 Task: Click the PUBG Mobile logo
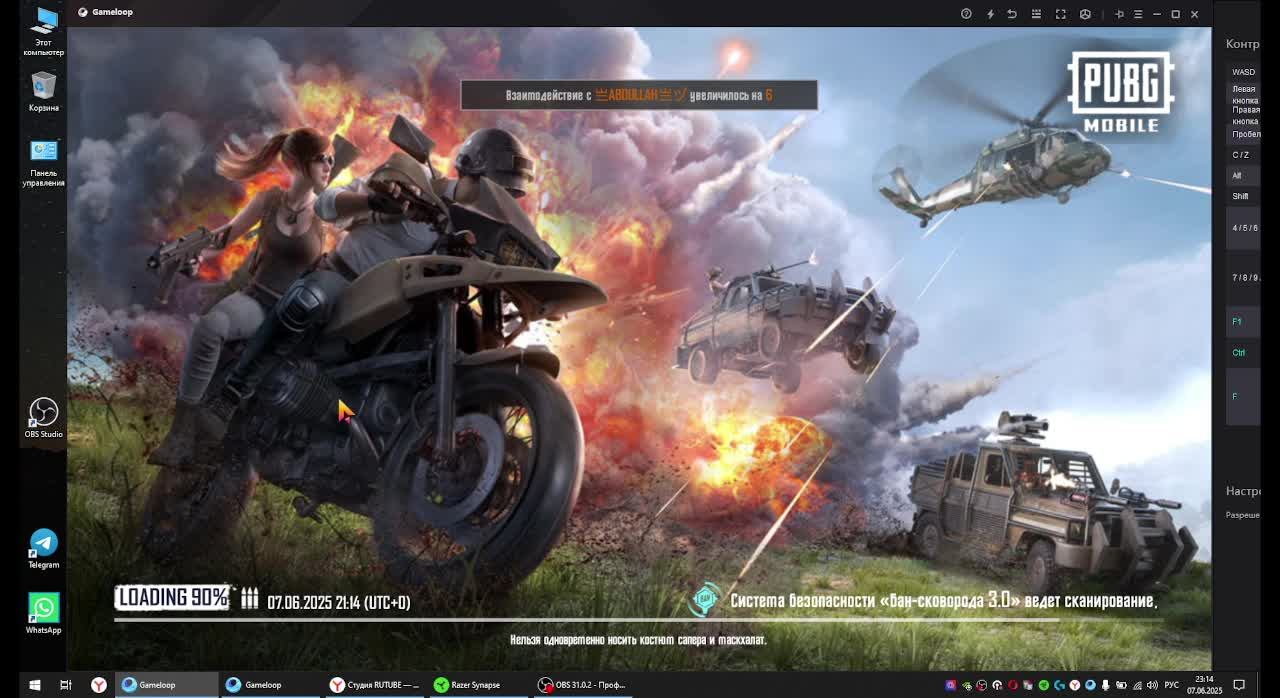pyautogui.click(x=1120, y=92)
